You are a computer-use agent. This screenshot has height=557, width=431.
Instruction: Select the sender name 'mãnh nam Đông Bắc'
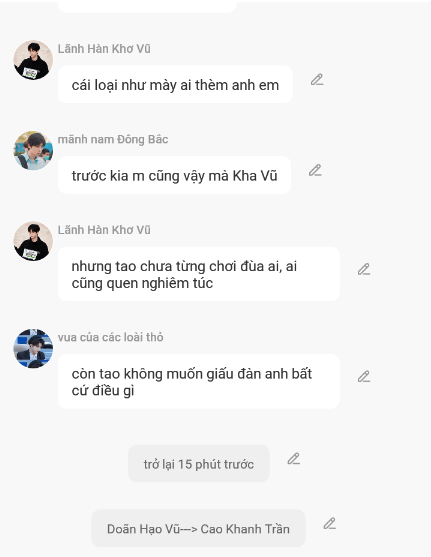pyautogui.click(x=113, y=139)
